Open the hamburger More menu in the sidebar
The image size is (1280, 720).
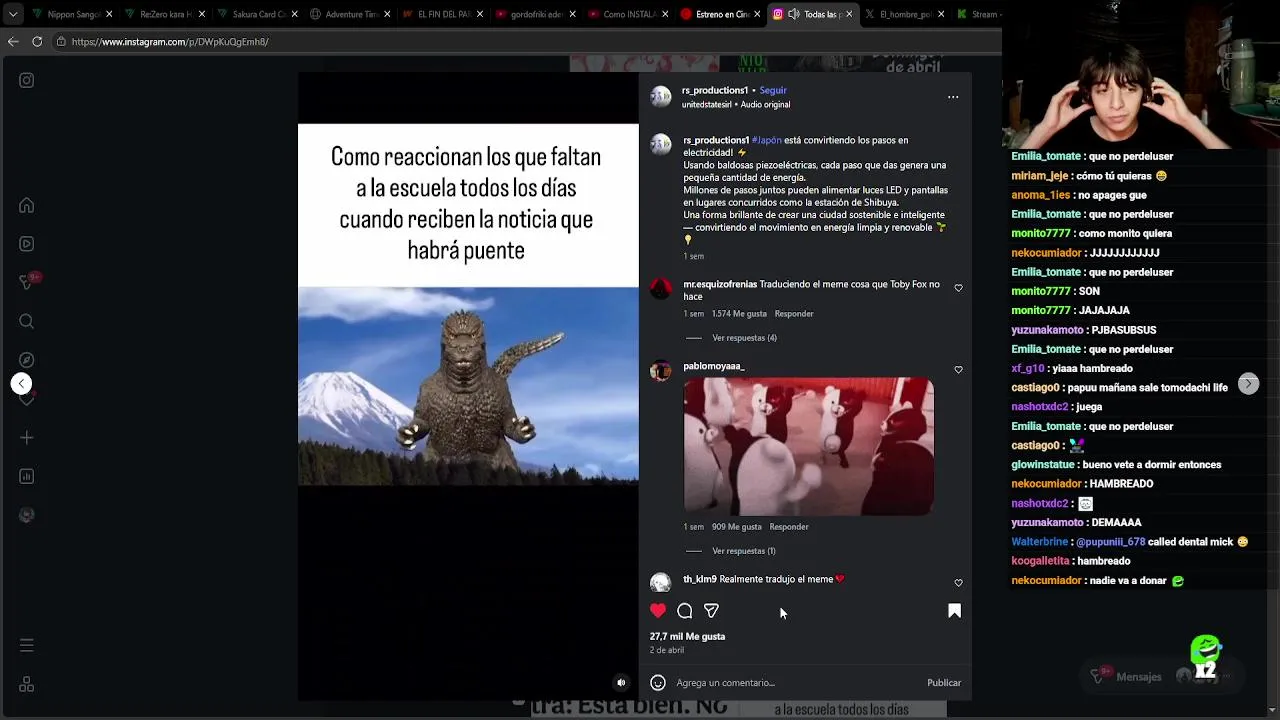tap(27, 646)
